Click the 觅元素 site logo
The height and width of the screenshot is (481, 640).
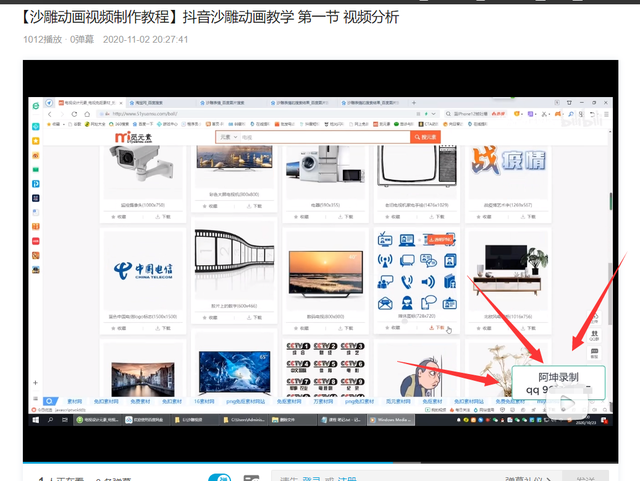(x=133, y=137)
